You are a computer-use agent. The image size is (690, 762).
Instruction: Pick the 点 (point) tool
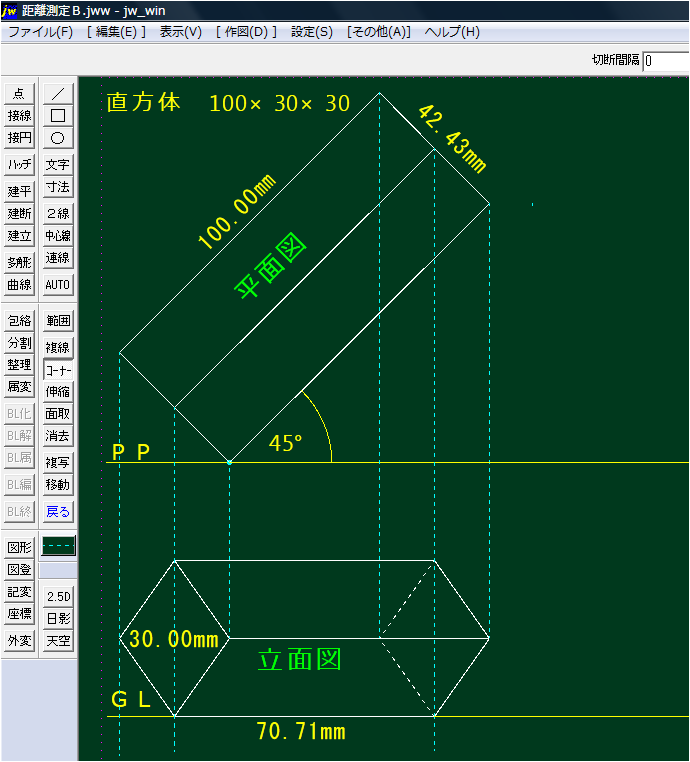[19, 93]
